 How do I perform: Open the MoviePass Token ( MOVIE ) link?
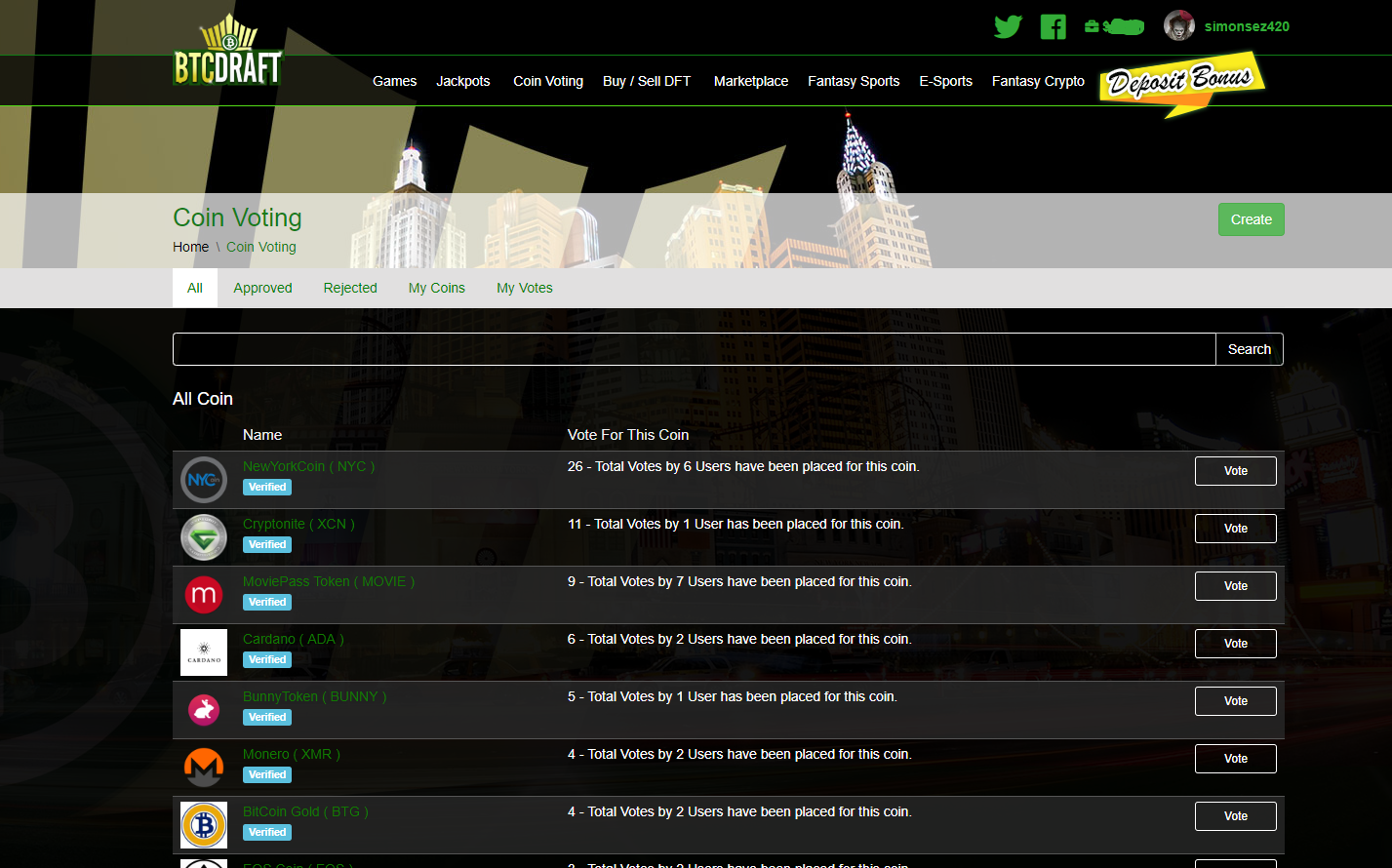[329, 581]
